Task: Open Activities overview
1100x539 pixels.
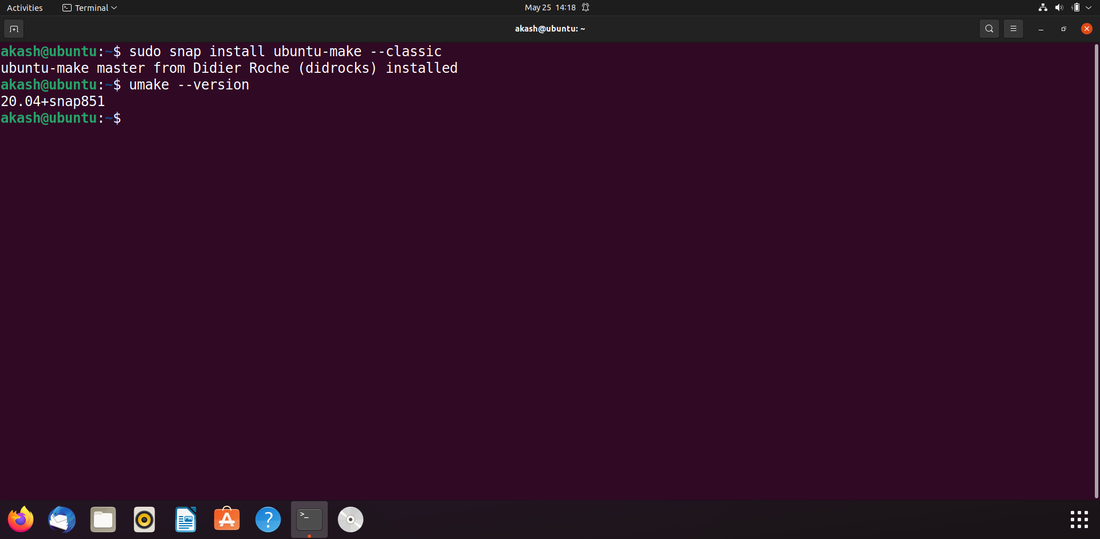Action: pyautogui.click(x=25, y=8)
